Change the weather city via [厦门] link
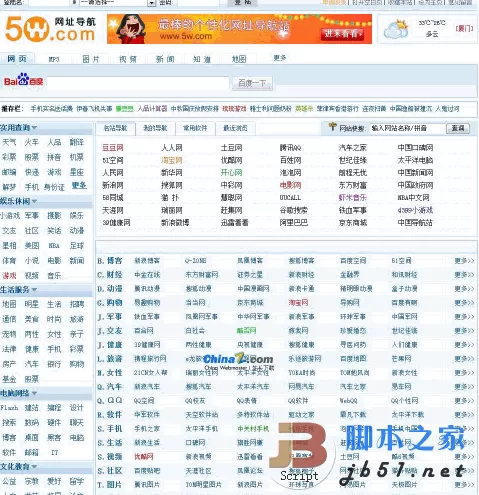The width and height of the screenshot is (479, 495). (x=464, y=29)
